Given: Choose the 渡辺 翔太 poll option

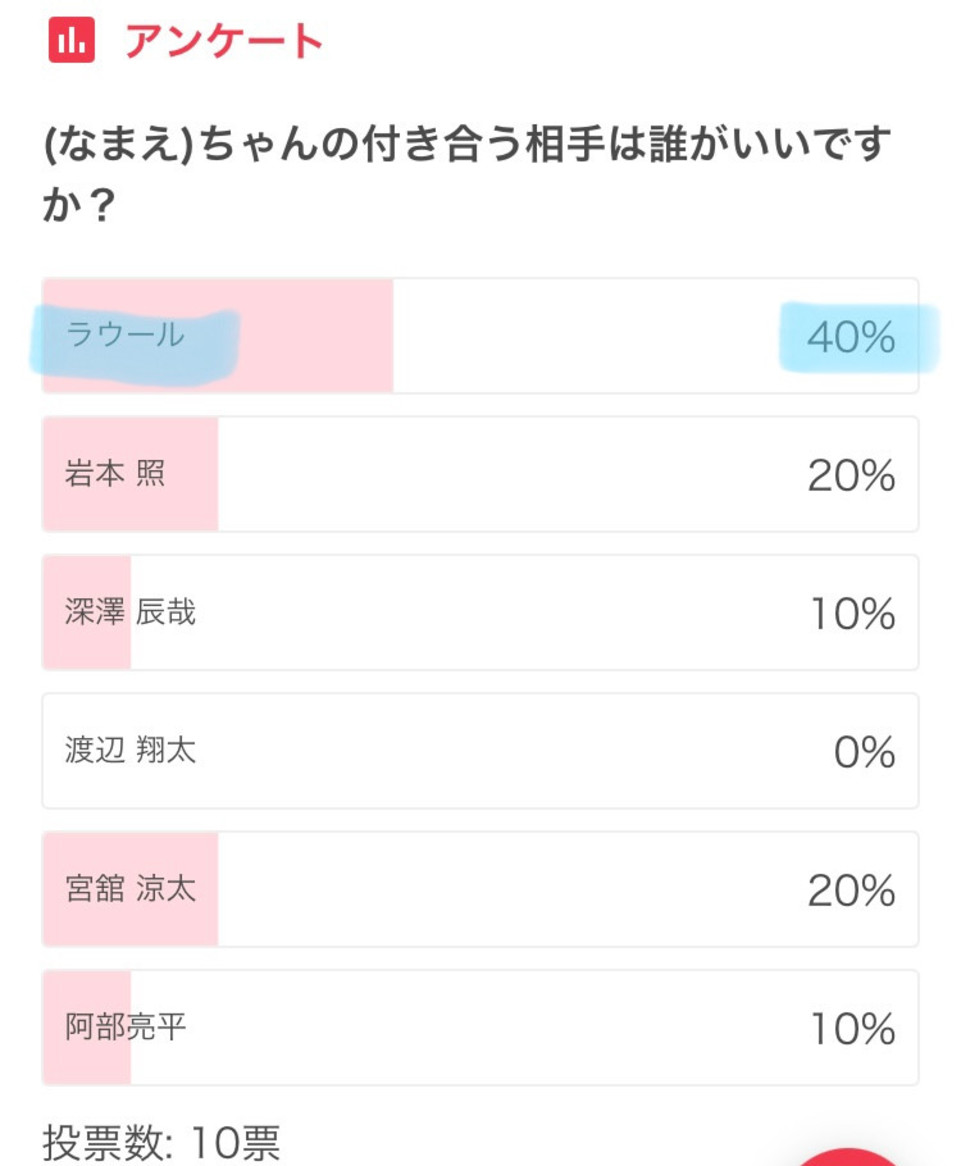Looking at the screenshot, I should [x=480, y=750].
